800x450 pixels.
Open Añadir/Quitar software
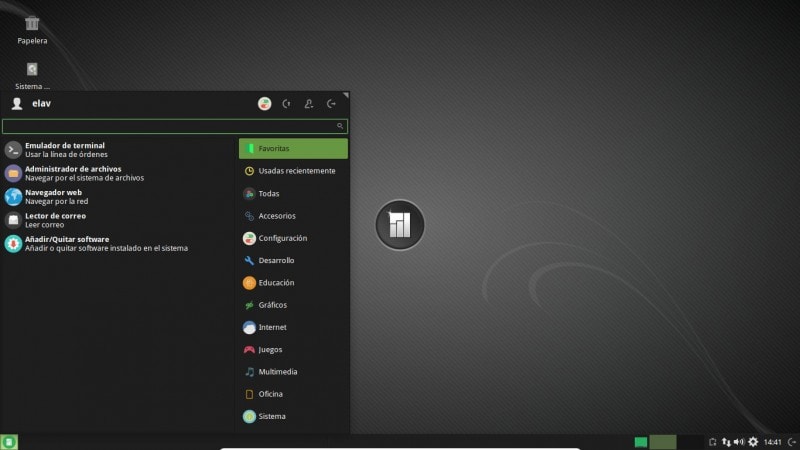tap(117, 243)
